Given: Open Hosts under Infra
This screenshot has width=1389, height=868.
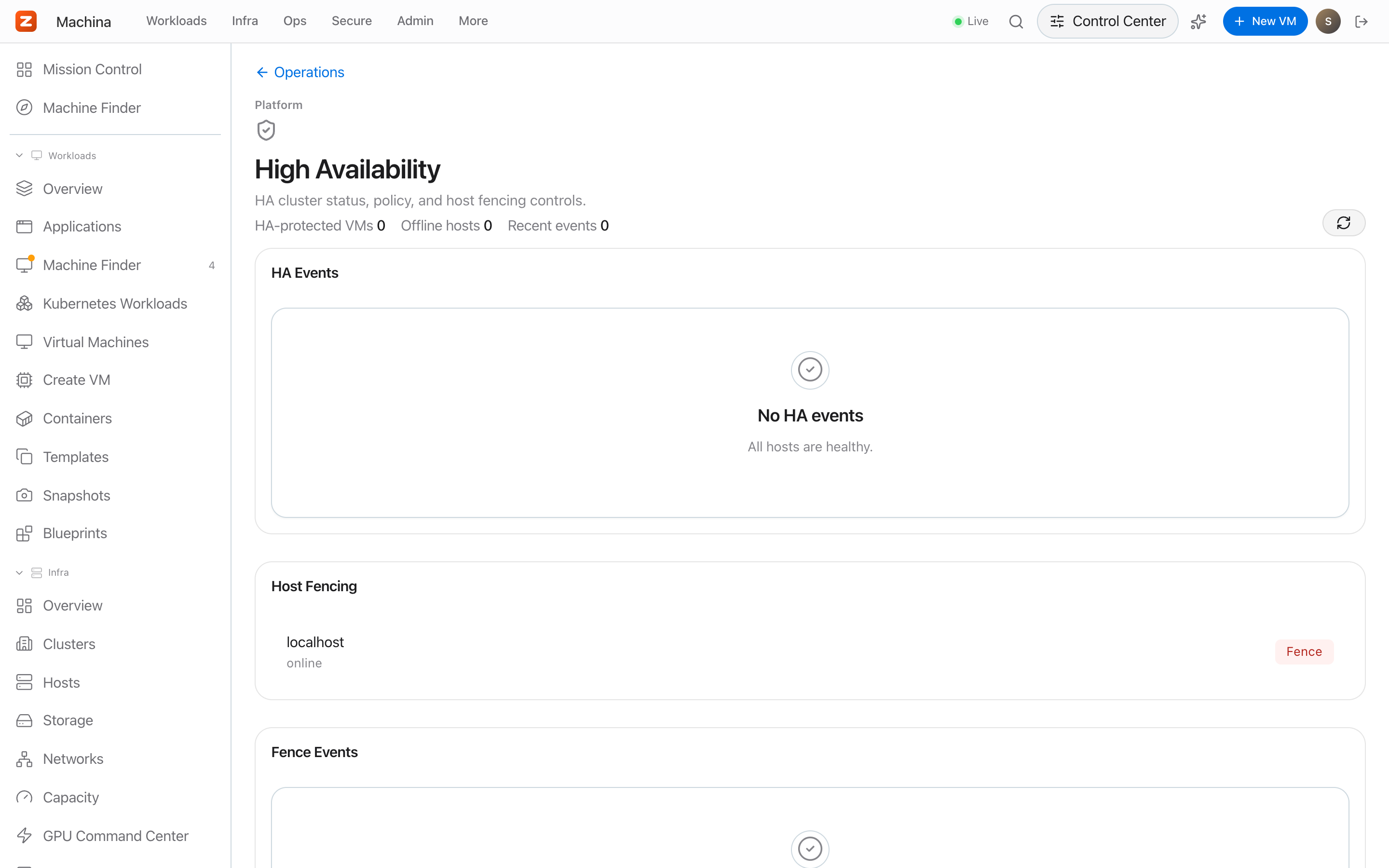Looking at the screenshot, I should [x=115, y=682].
